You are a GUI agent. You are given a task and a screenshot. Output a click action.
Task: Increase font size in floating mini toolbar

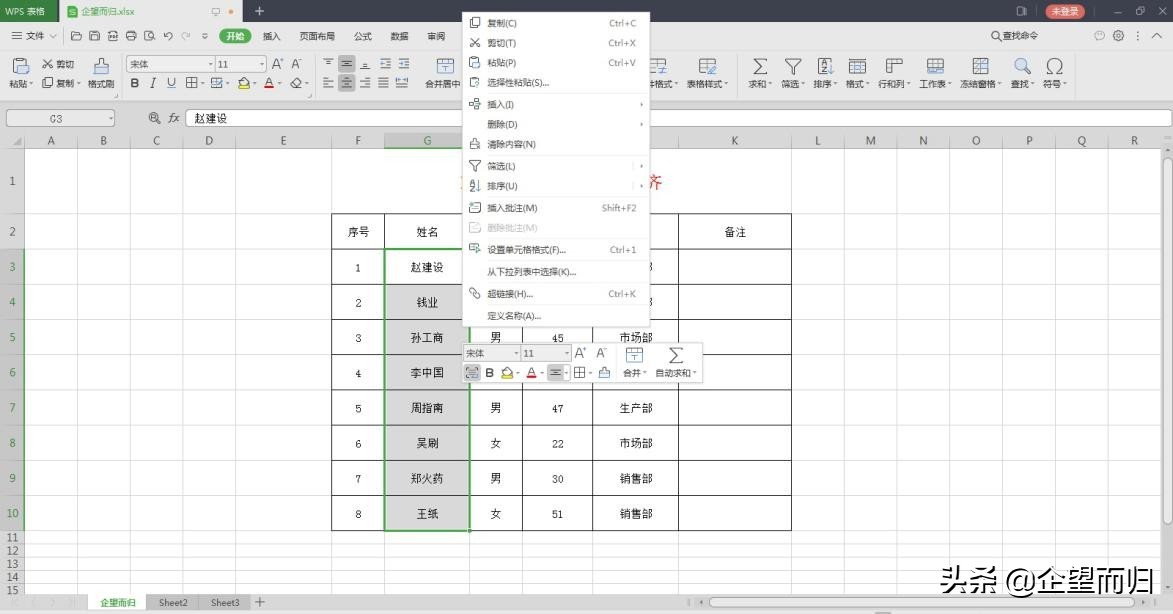coord(580,353)
